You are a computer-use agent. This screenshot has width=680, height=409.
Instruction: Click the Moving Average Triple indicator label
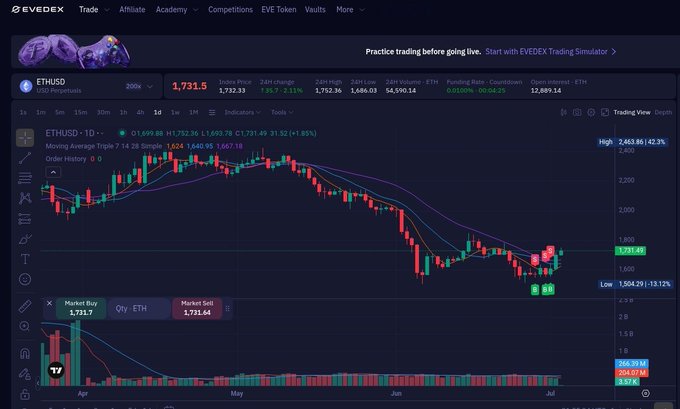104,146
